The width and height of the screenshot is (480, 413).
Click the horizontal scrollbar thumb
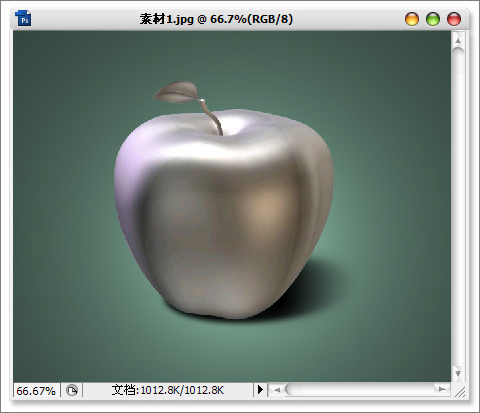(x=359, y=389)
